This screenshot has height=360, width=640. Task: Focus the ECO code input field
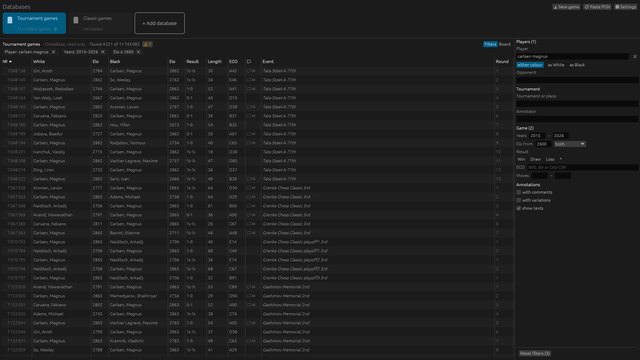click(x=582, y=167)
